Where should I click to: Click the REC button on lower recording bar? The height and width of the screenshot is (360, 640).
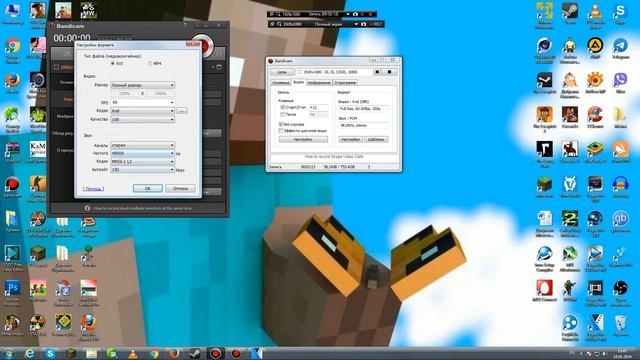[x=376, y=24]
